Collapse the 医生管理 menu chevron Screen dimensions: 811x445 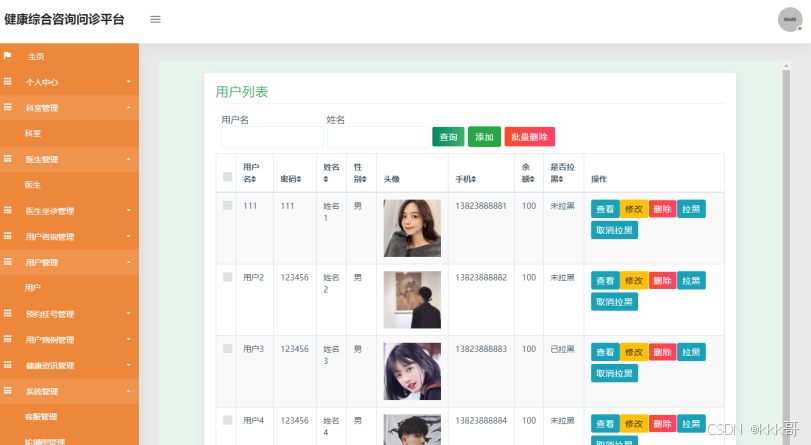click(129, 159)
